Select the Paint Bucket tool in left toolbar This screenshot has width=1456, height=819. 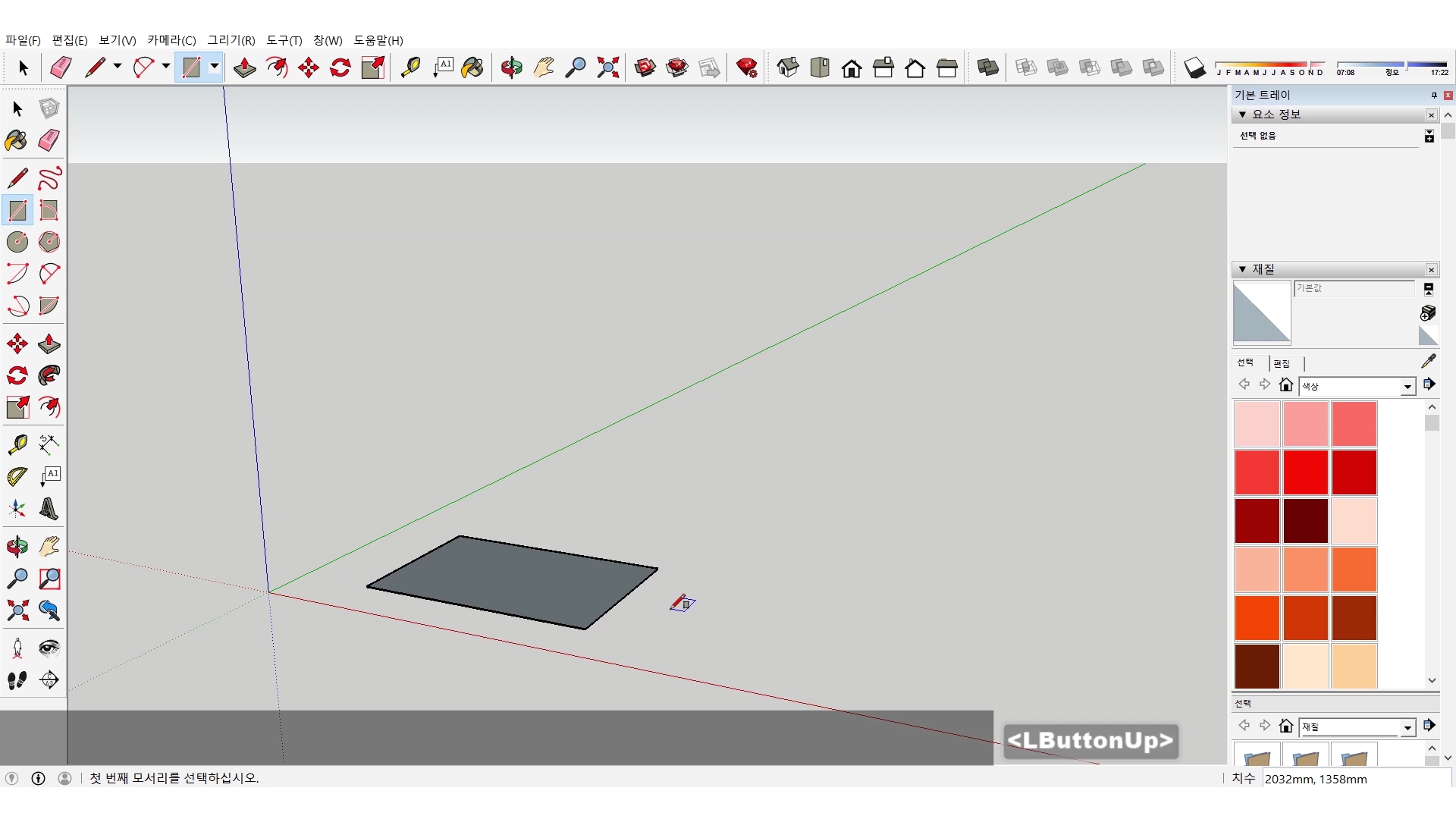17,140
